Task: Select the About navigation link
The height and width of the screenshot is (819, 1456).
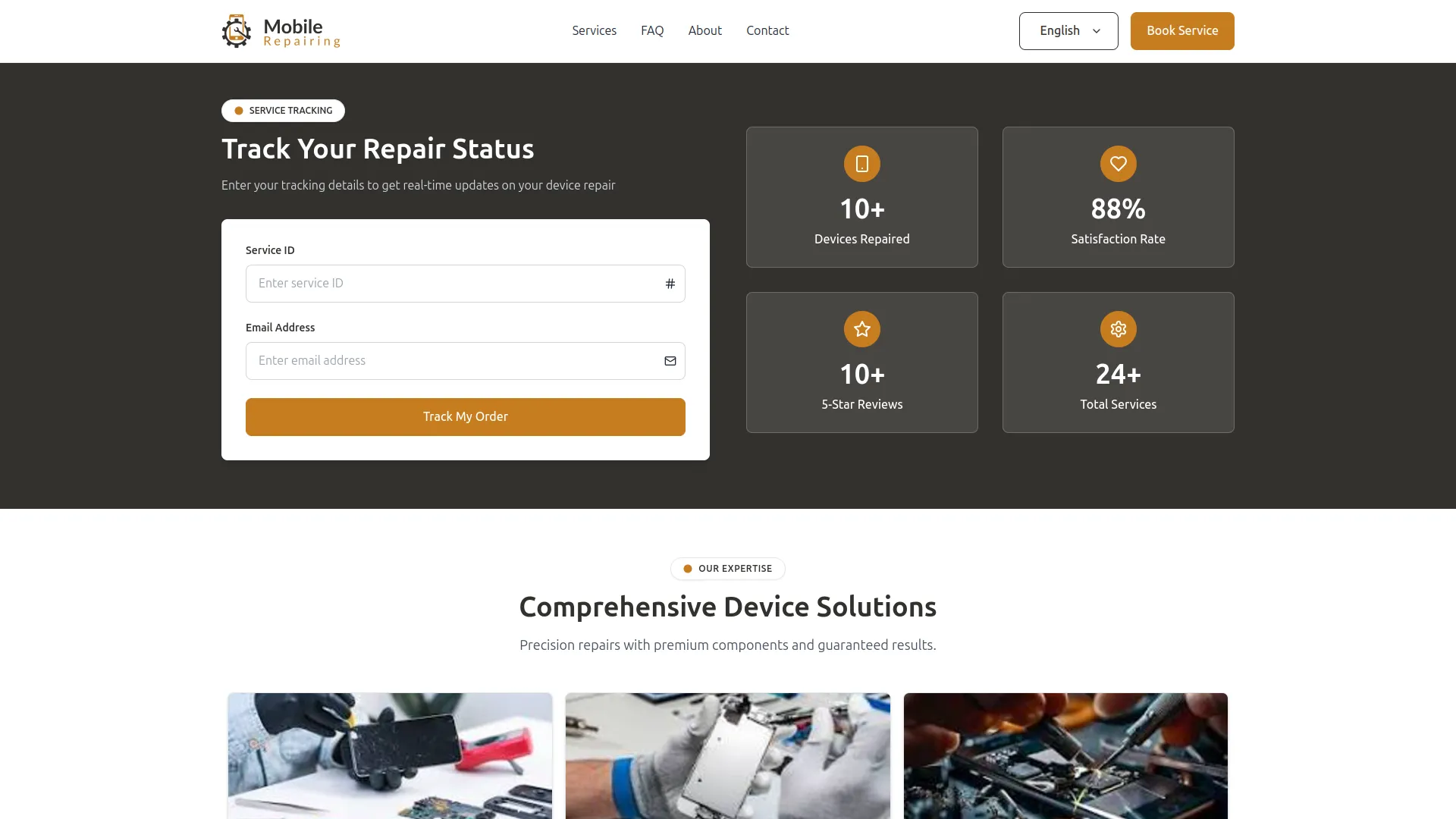Action: (x=704, y=30)
